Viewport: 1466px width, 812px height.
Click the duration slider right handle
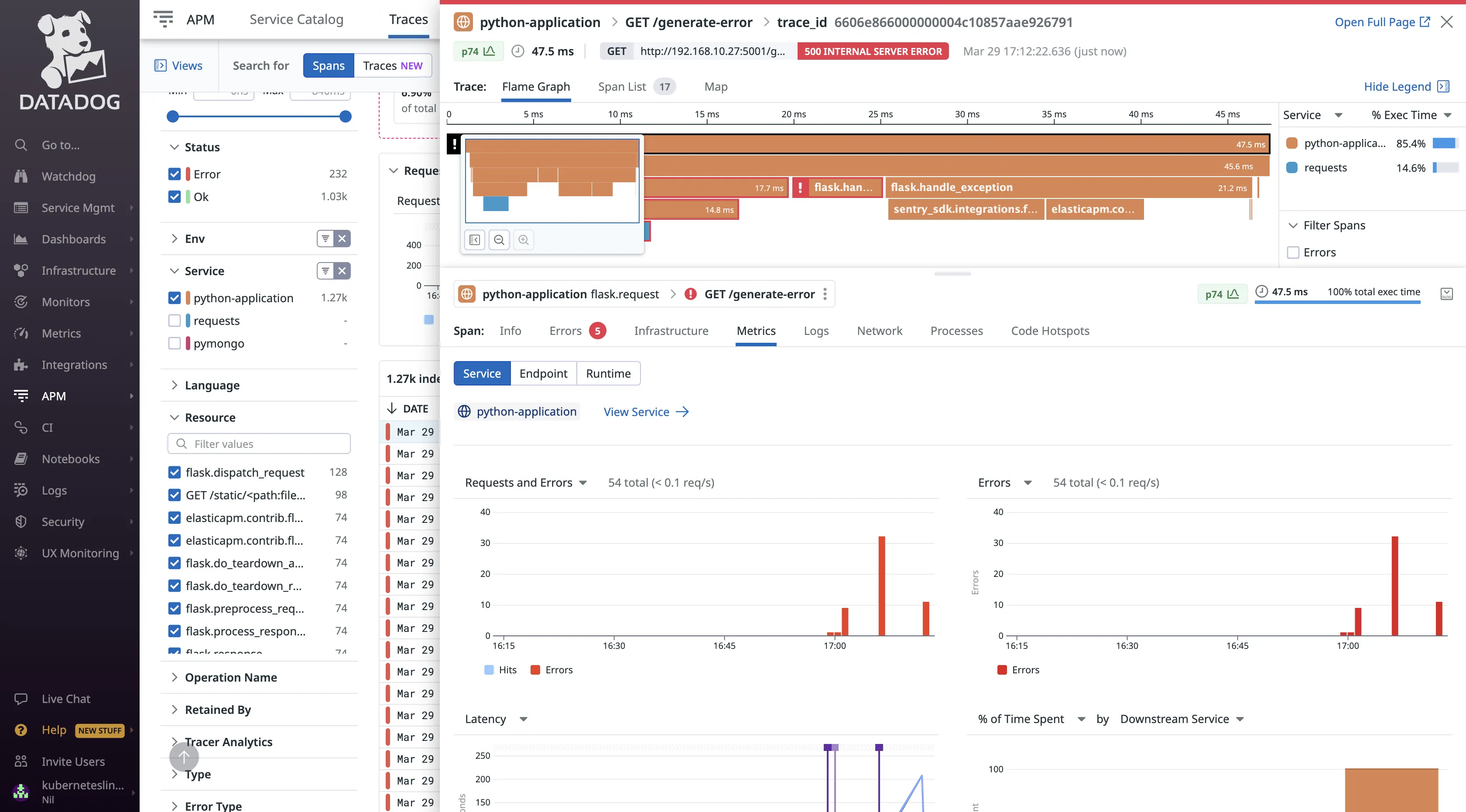(x=346, y=116)
